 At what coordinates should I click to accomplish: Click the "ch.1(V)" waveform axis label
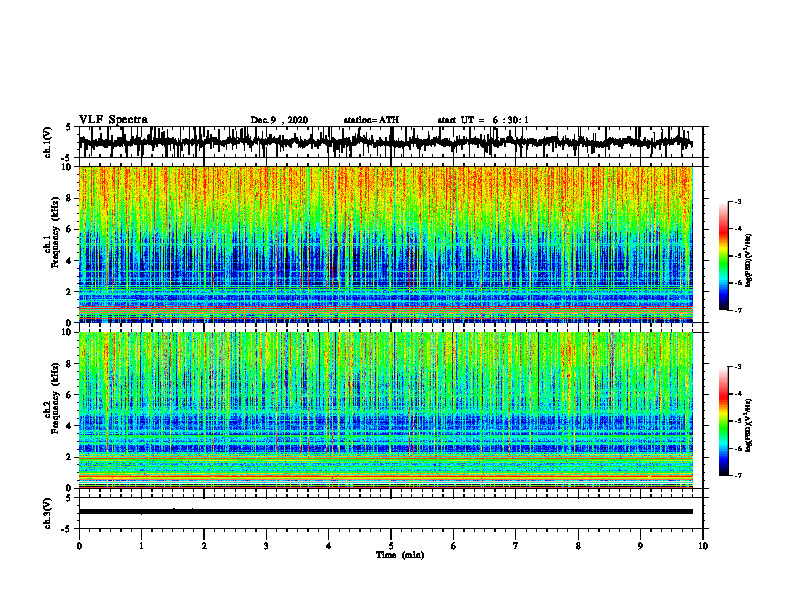48,142
